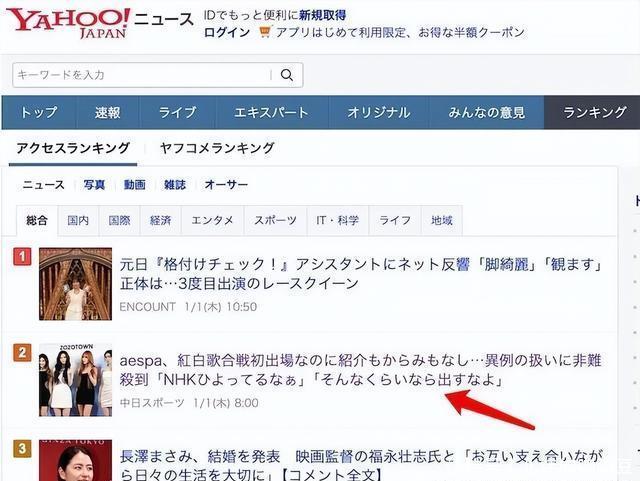The height and width of the screenshot is (481, 640).
Task: Open the エキスパート navigation tab
Action: [271, 113]
